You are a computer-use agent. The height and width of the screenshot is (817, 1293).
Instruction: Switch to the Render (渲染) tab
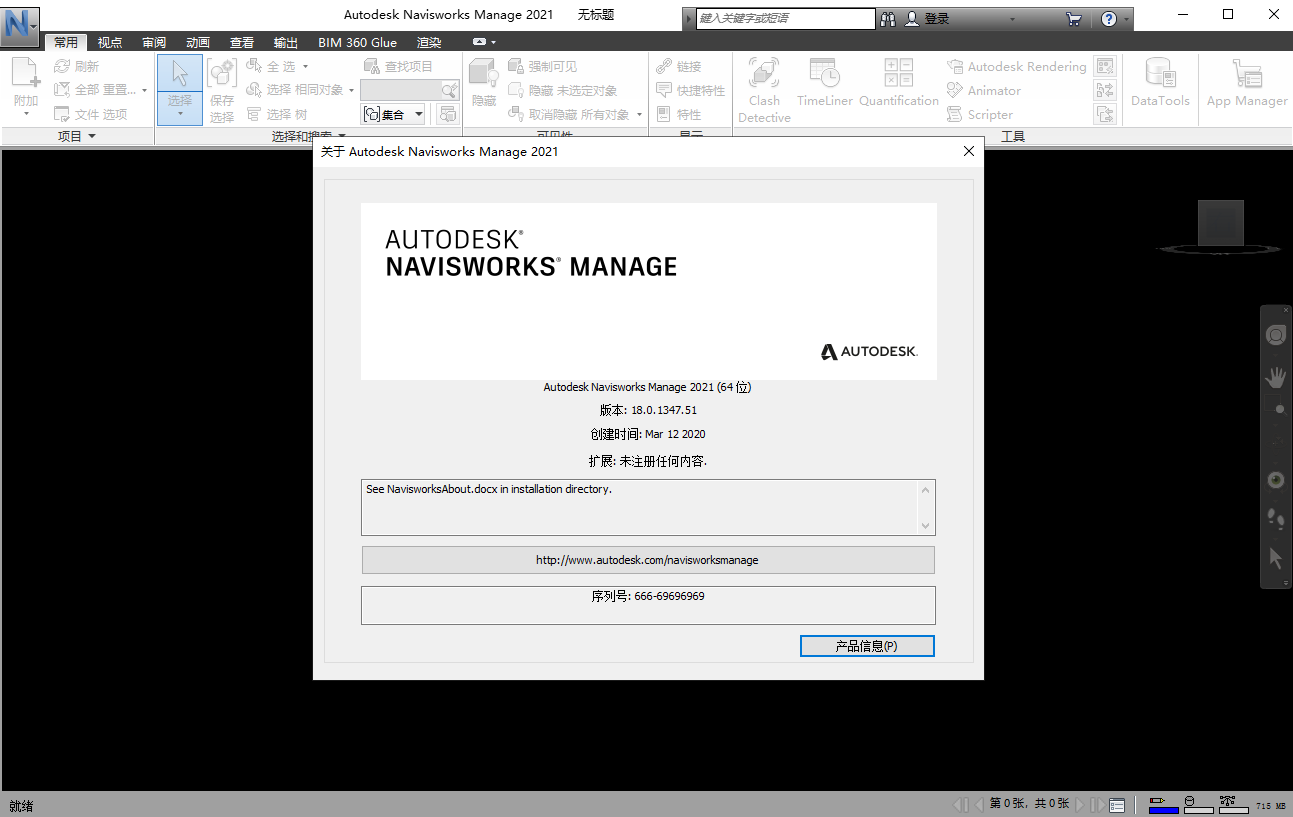tap(429, 42)
